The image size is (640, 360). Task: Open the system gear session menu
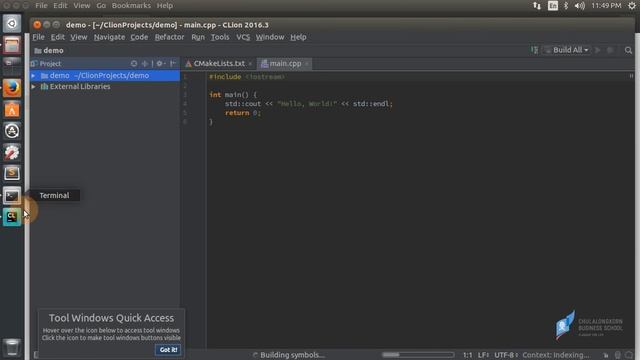[632, 6]
